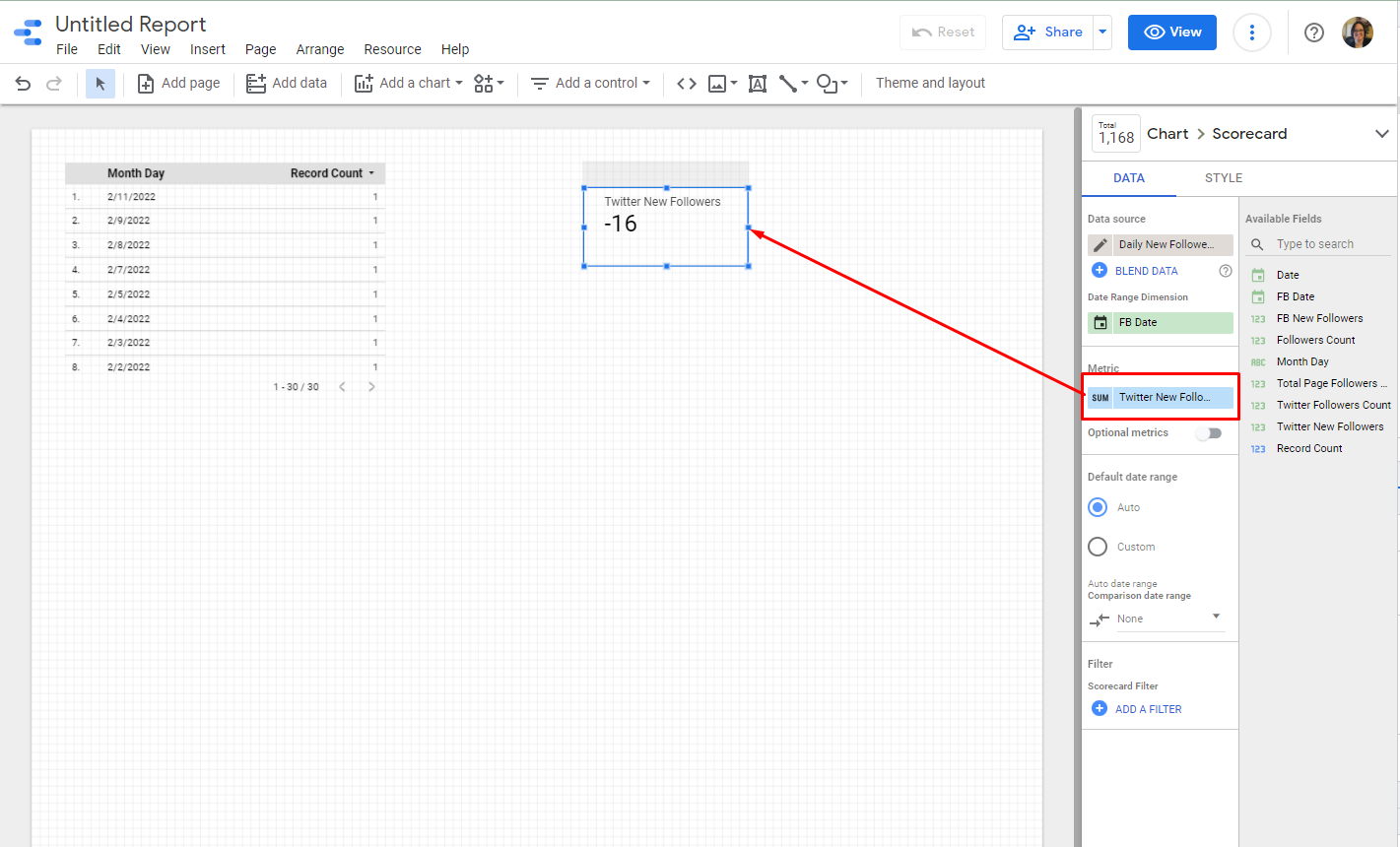Click the shape tool icon
The width and height of the screenshot is (1400, 847).
[828, 84]
